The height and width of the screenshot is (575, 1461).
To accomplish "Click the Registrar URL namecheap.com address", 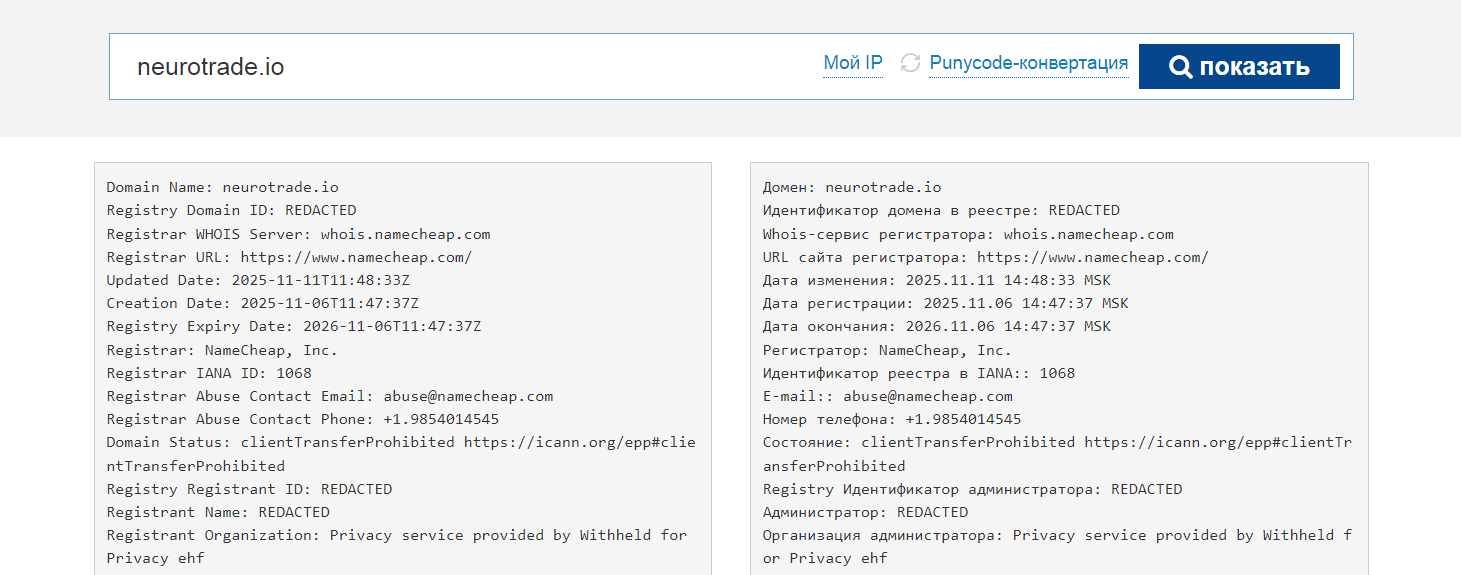I will (356, 257).
